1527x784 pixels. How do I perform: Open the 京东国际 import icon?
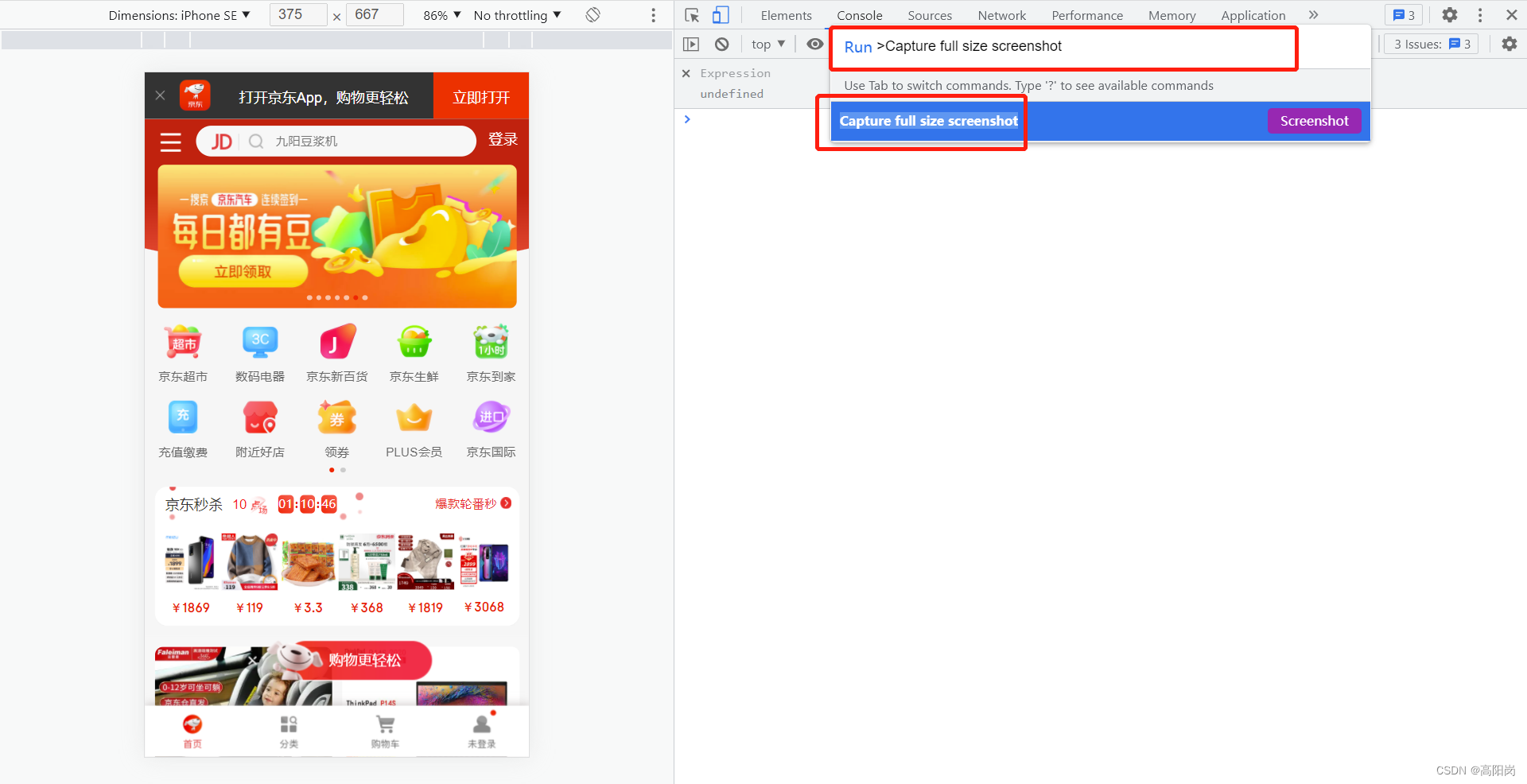click(x=491, y=417)
